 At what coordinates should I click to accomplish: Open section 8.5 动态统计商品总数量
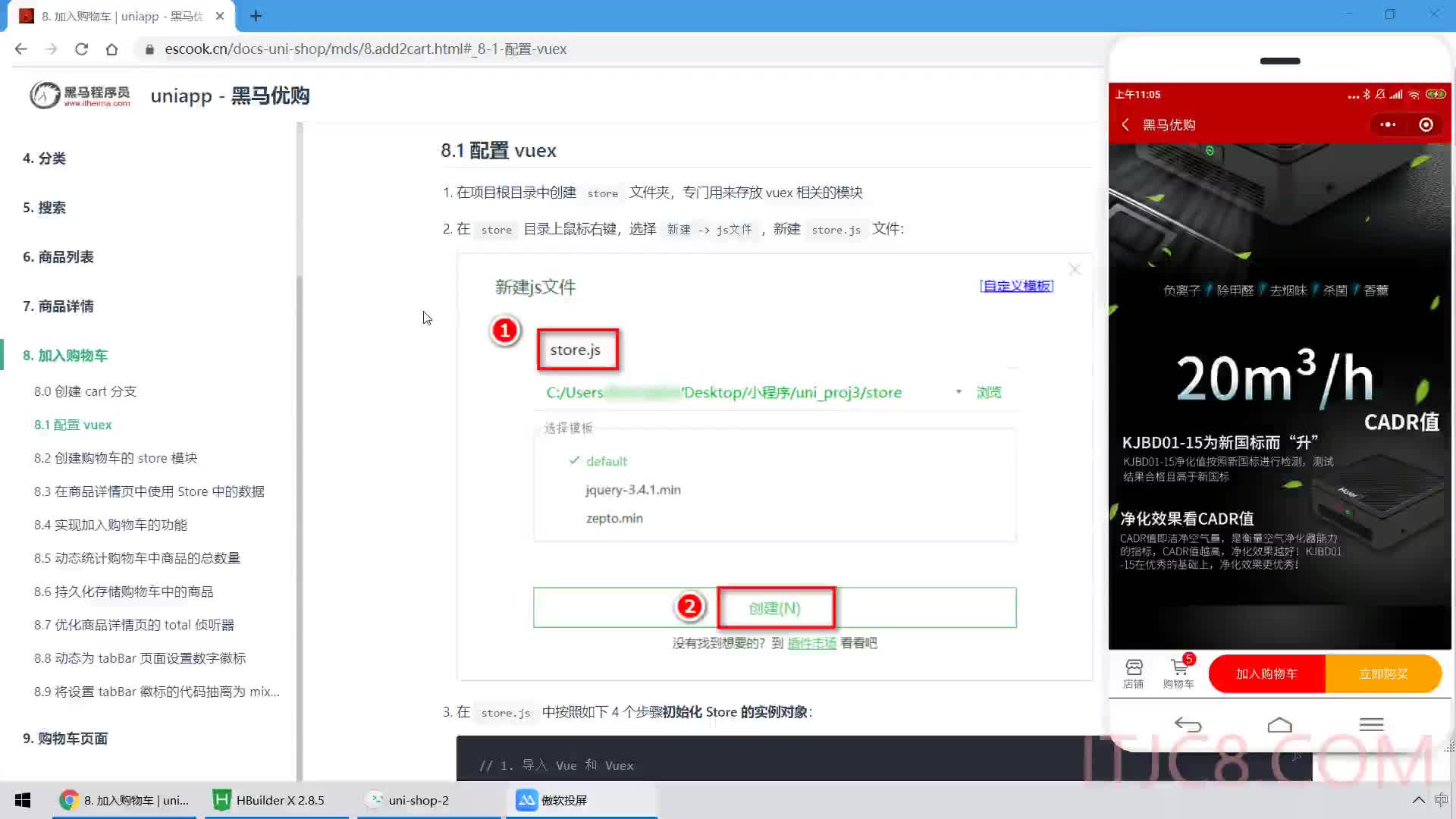pos(137,558)
